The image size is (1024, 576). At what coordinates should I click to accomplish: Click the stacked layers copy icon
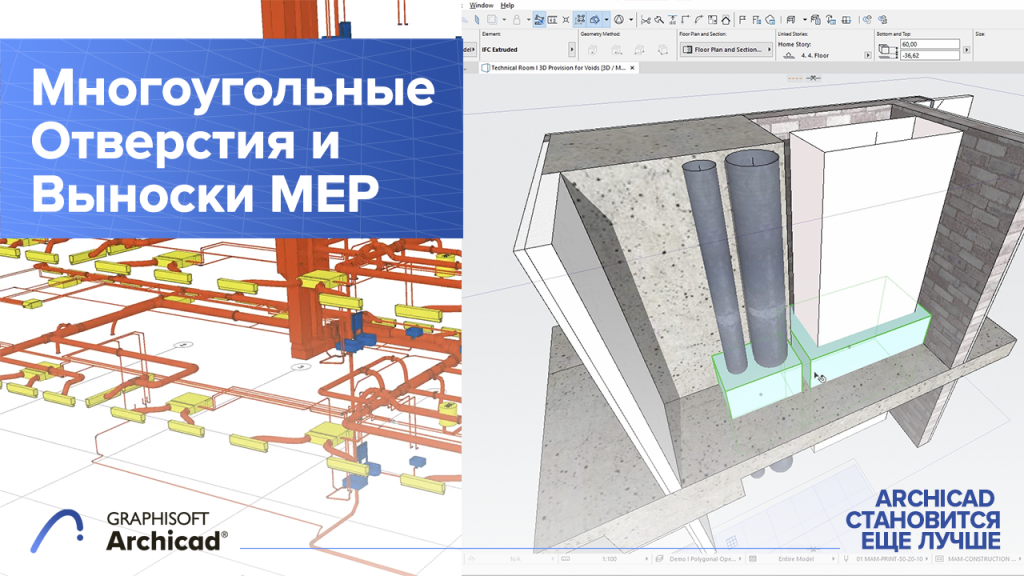816,20
